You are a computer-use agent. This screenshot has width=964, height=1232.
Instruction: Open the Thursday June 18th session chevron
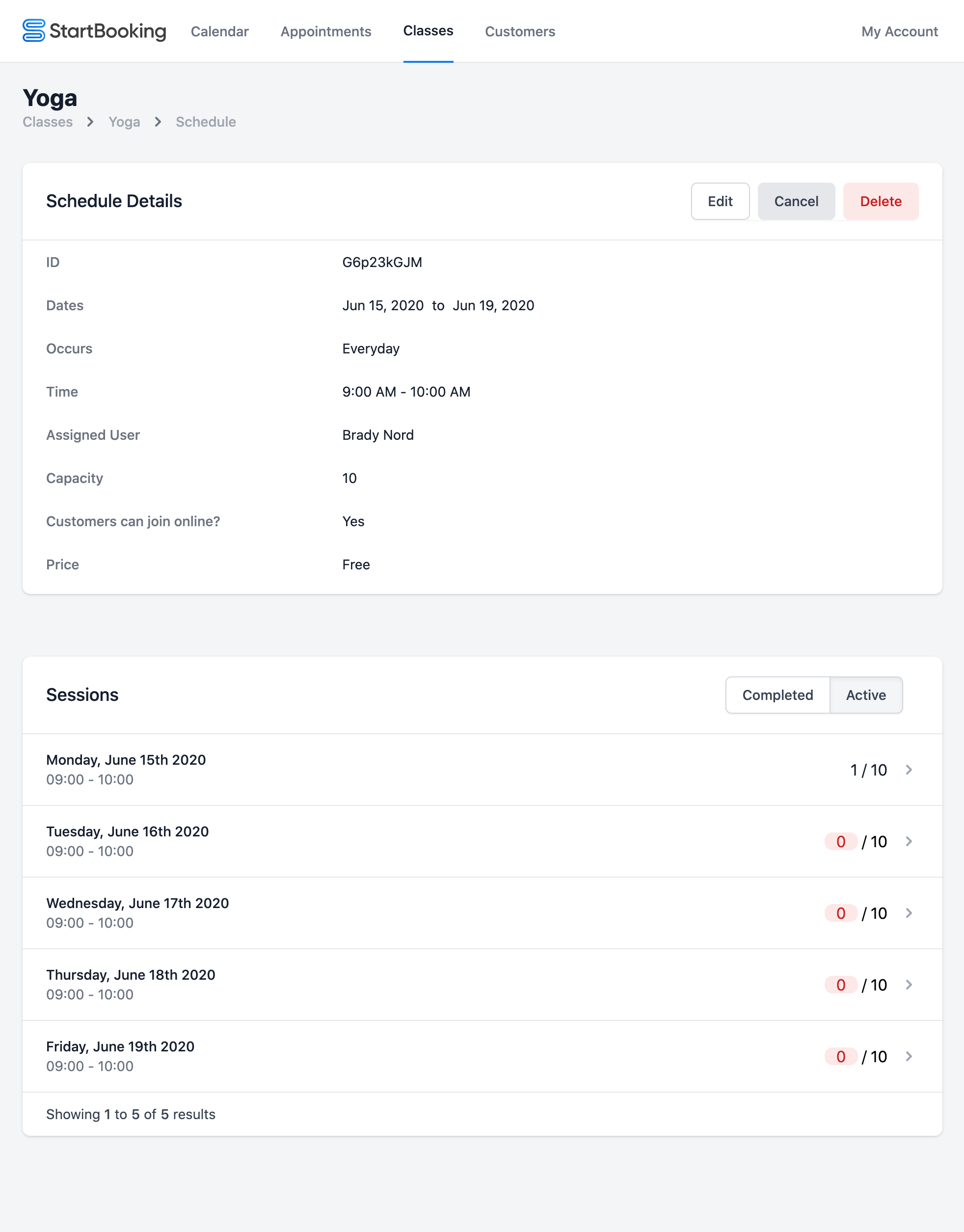(909, 985)
